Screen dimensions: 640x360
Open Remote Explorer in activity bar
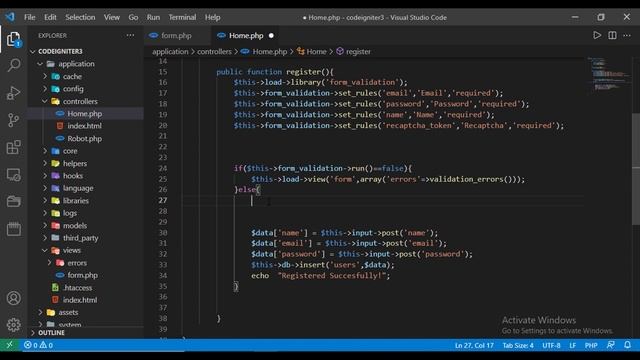[13, 175]
